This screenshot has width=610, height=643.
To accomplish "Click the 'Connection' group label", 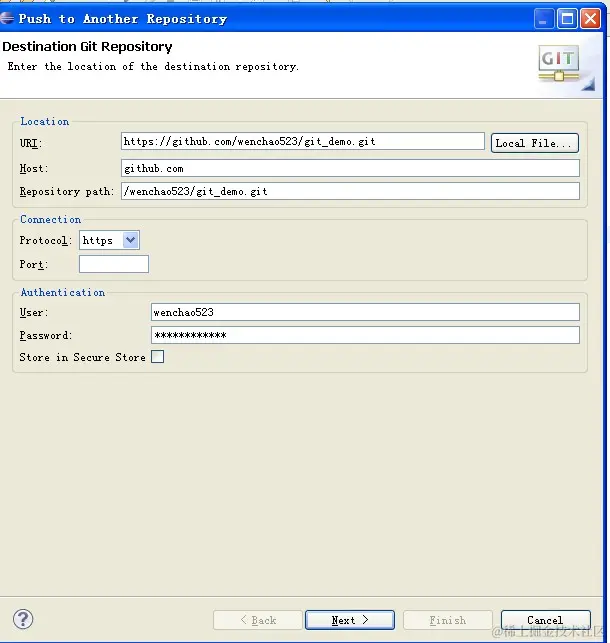I will (x=51, y=219).
